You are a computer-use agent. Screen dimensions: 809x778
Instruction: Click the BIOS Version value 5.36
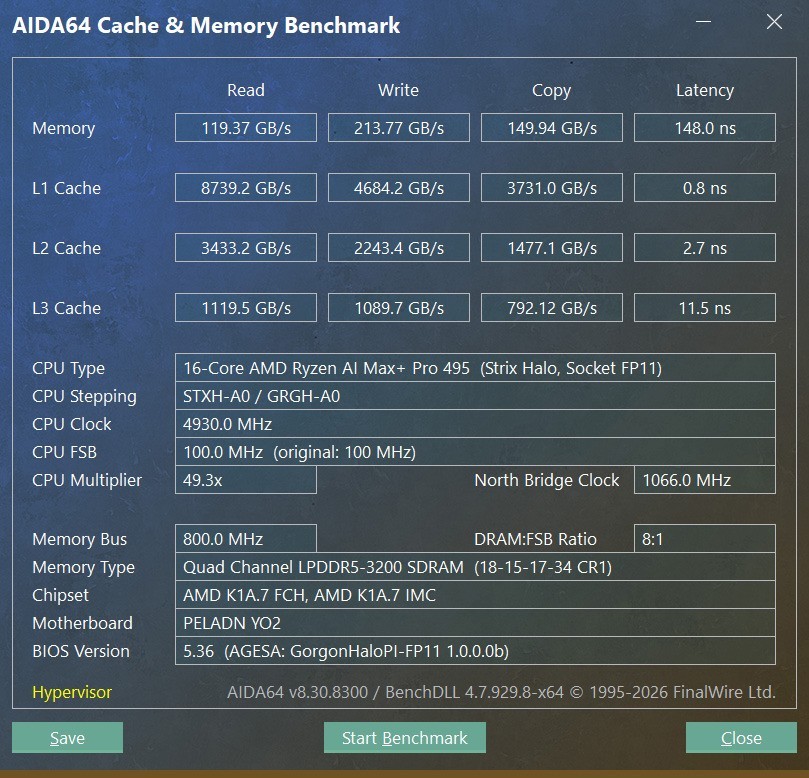[475, 651]
